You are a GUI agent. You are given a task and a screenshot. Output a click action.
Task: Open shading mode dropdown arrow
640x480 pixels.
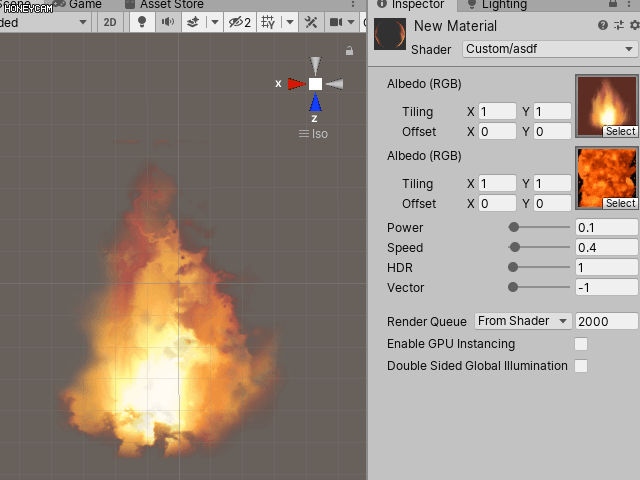coord(83,22)
